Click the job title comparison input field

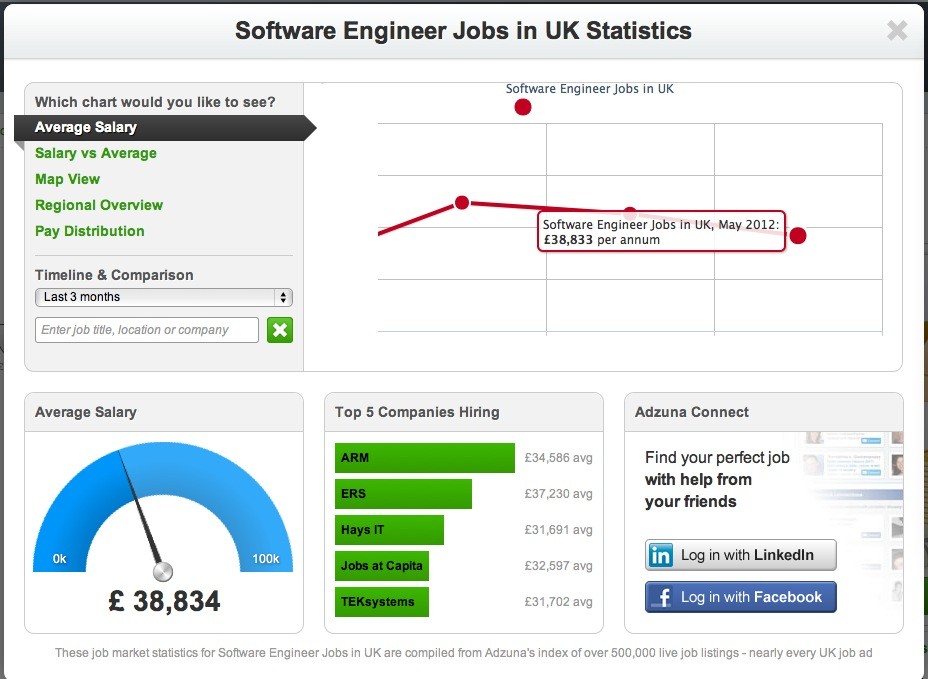[x=147, y=330]
